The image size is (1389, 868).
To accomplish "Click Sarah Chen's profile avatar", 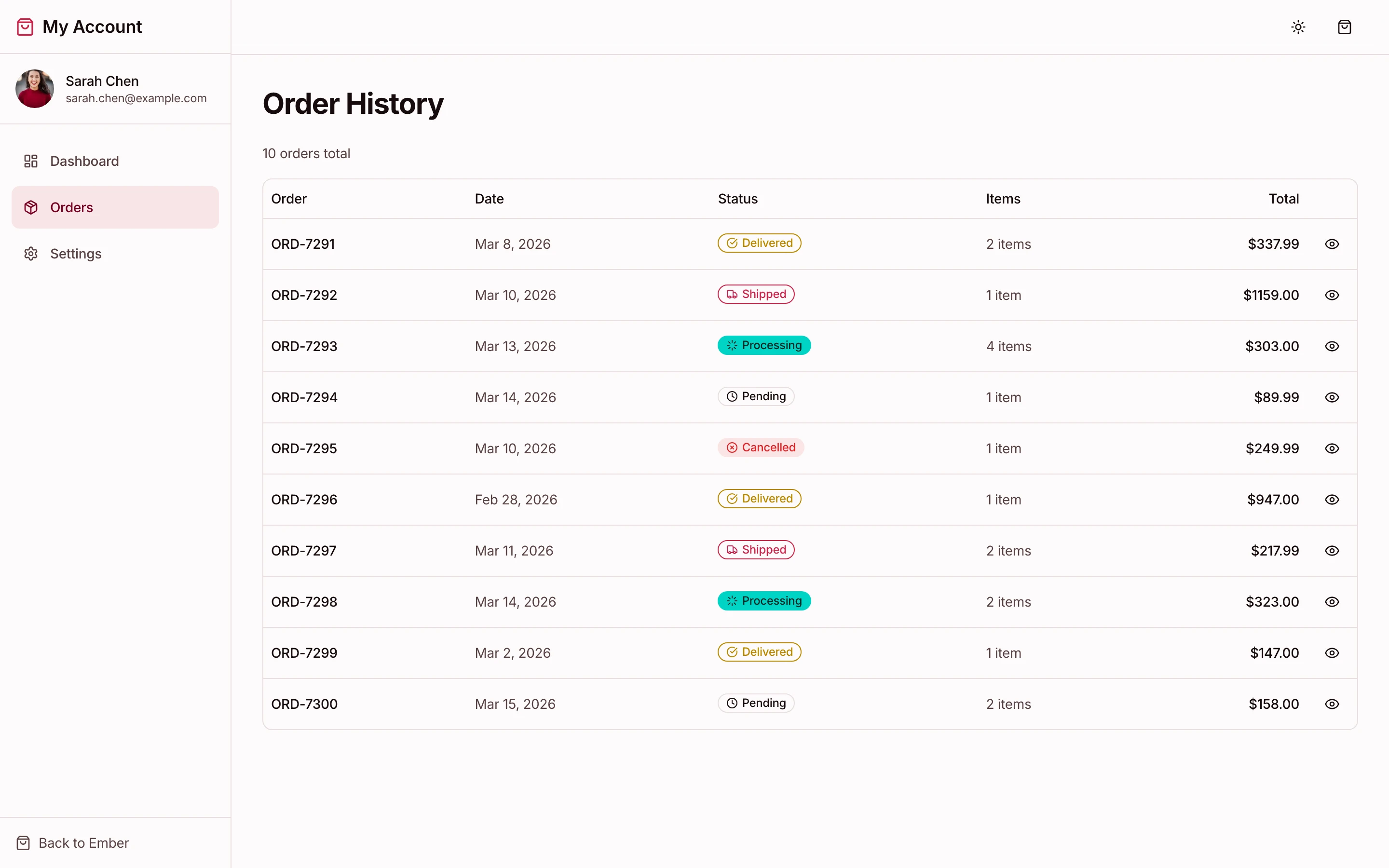I will [x=34, y=88].
